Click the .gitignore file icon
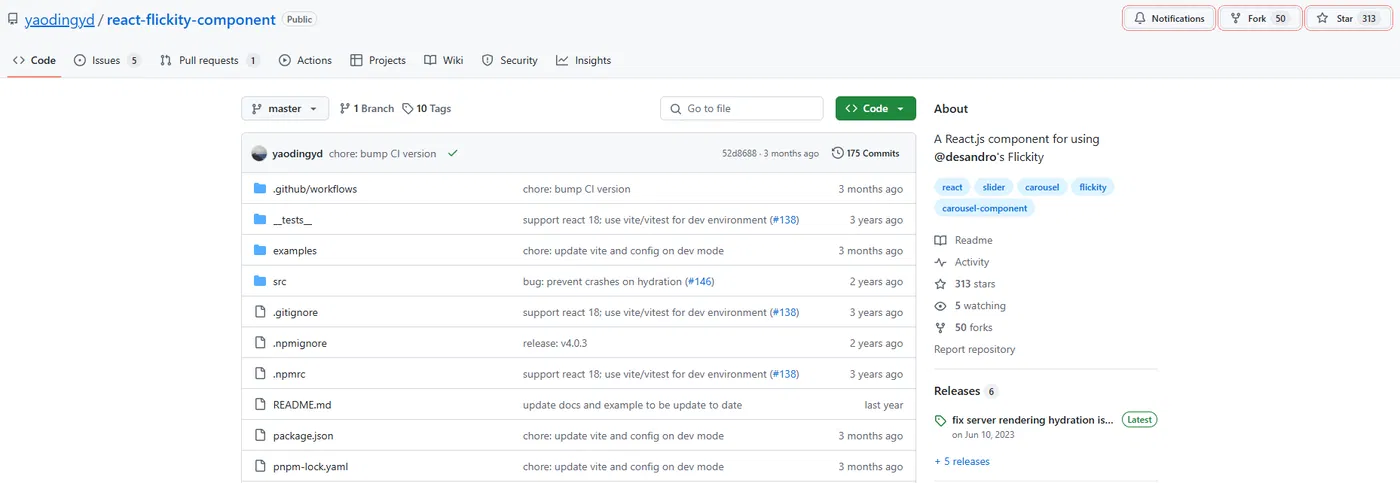1400x483 pixels. pos(260,312)
